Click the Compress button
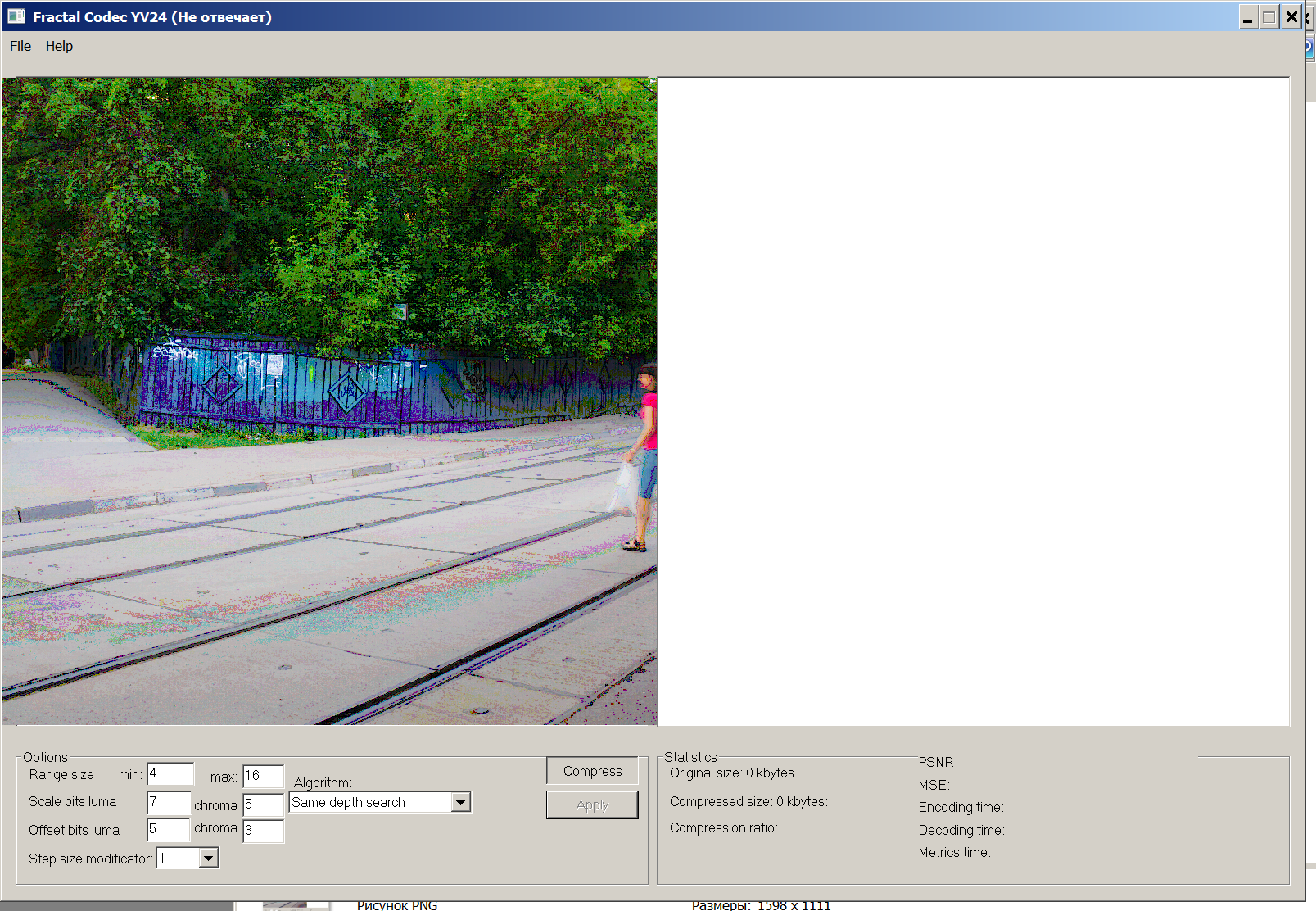This screenshot has height=911, width=1316. click(x=592, y=771)
